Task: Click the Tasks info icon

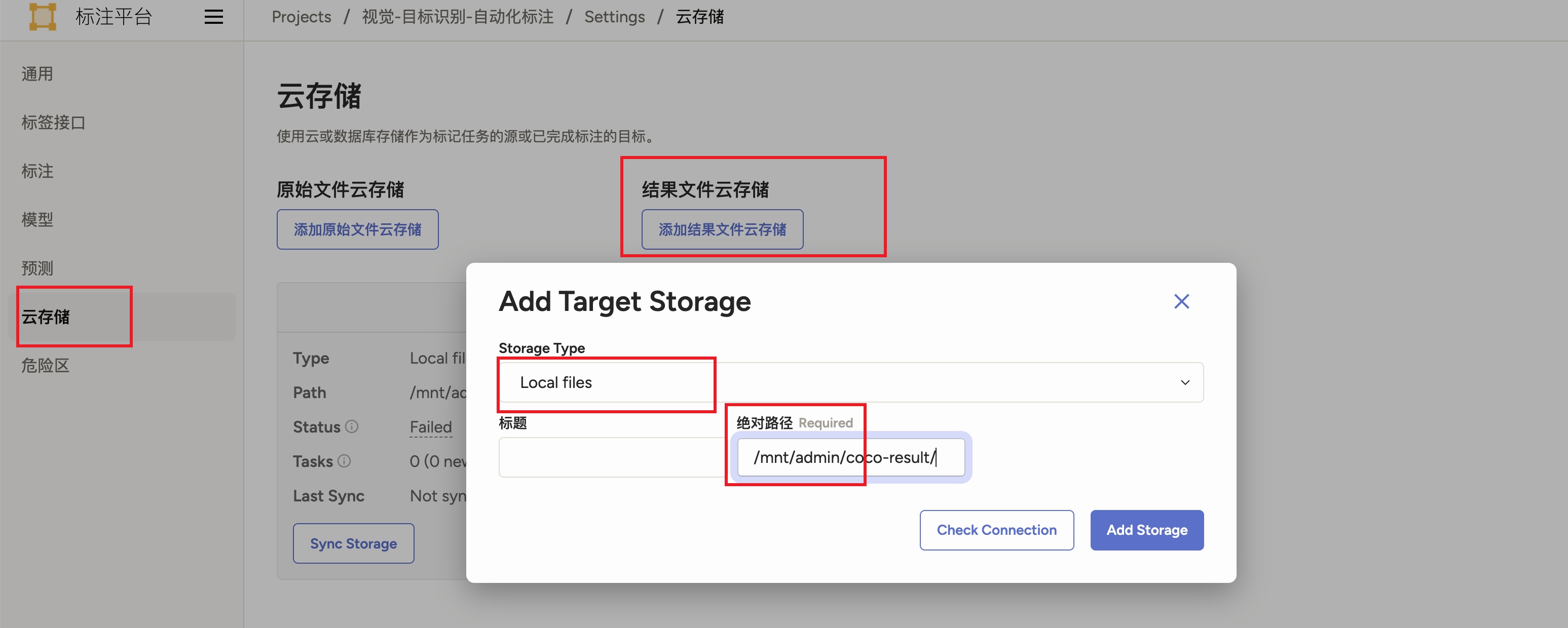Action: (344, 461)
